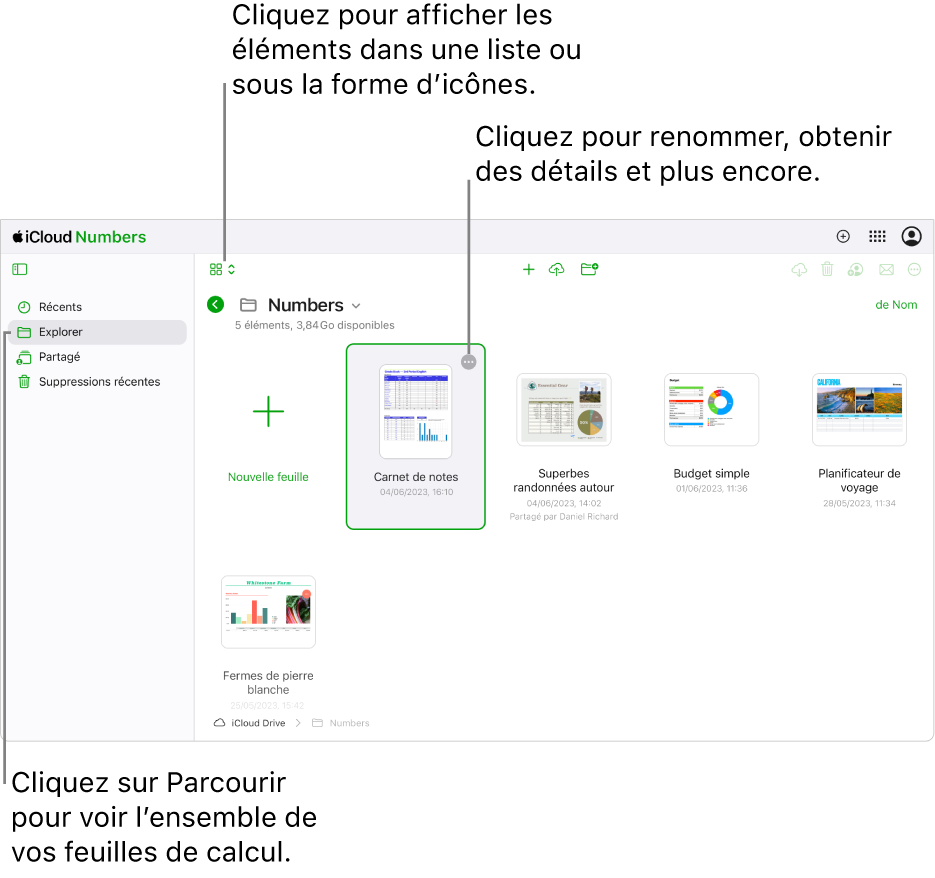Open More menu on Carnet de notes
Image resolution: width=935 pixels, height=878 pixels.
point(469,362)
